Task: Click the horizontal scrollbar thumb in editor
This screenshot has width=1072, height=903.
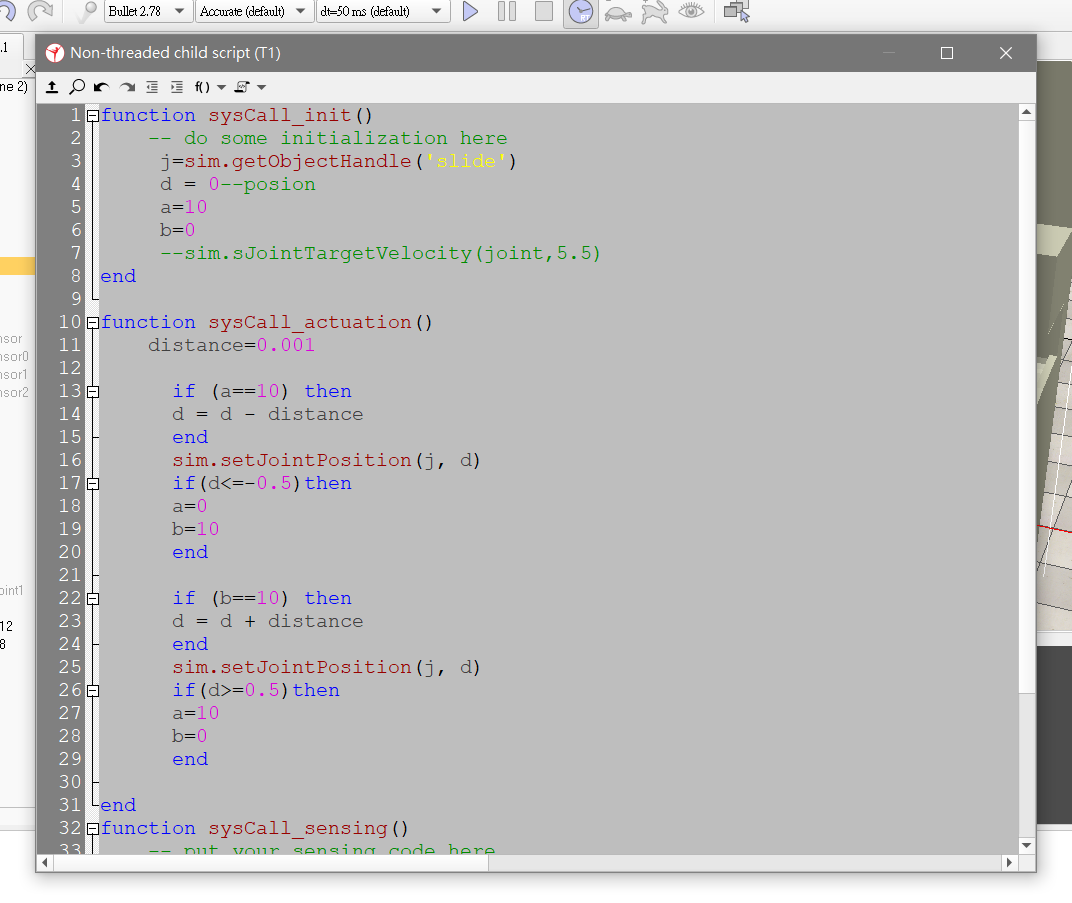Action: [x=270, y=862]
